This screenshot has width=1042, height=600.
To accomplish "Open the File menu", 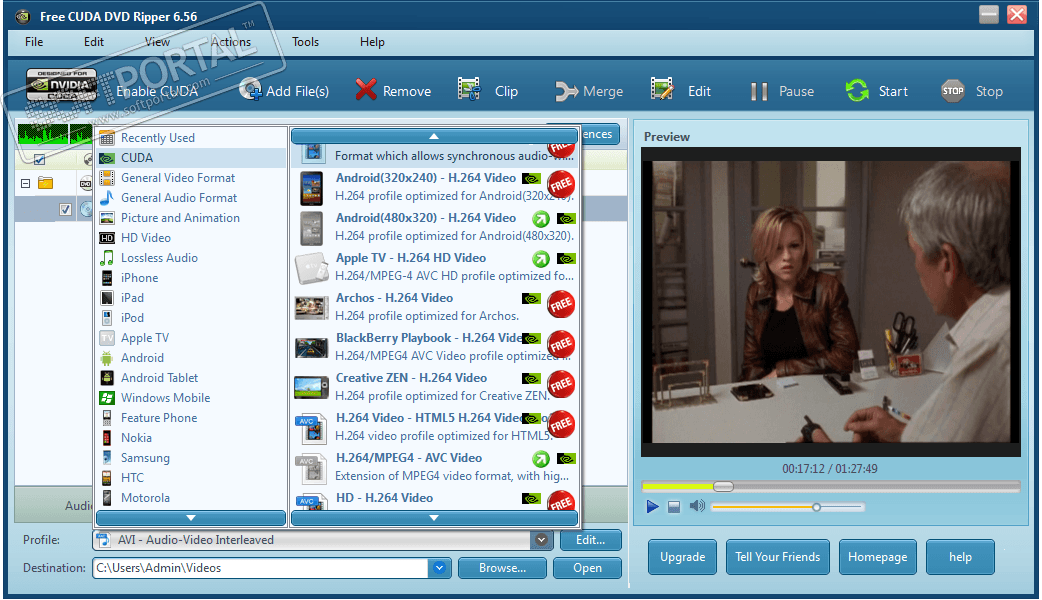I will point(34,42).
